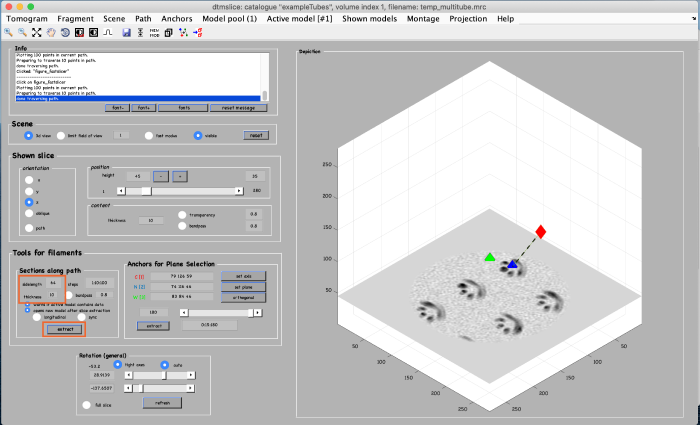Open the Tomogram menu
700x425 pixels.
(25, 18)
